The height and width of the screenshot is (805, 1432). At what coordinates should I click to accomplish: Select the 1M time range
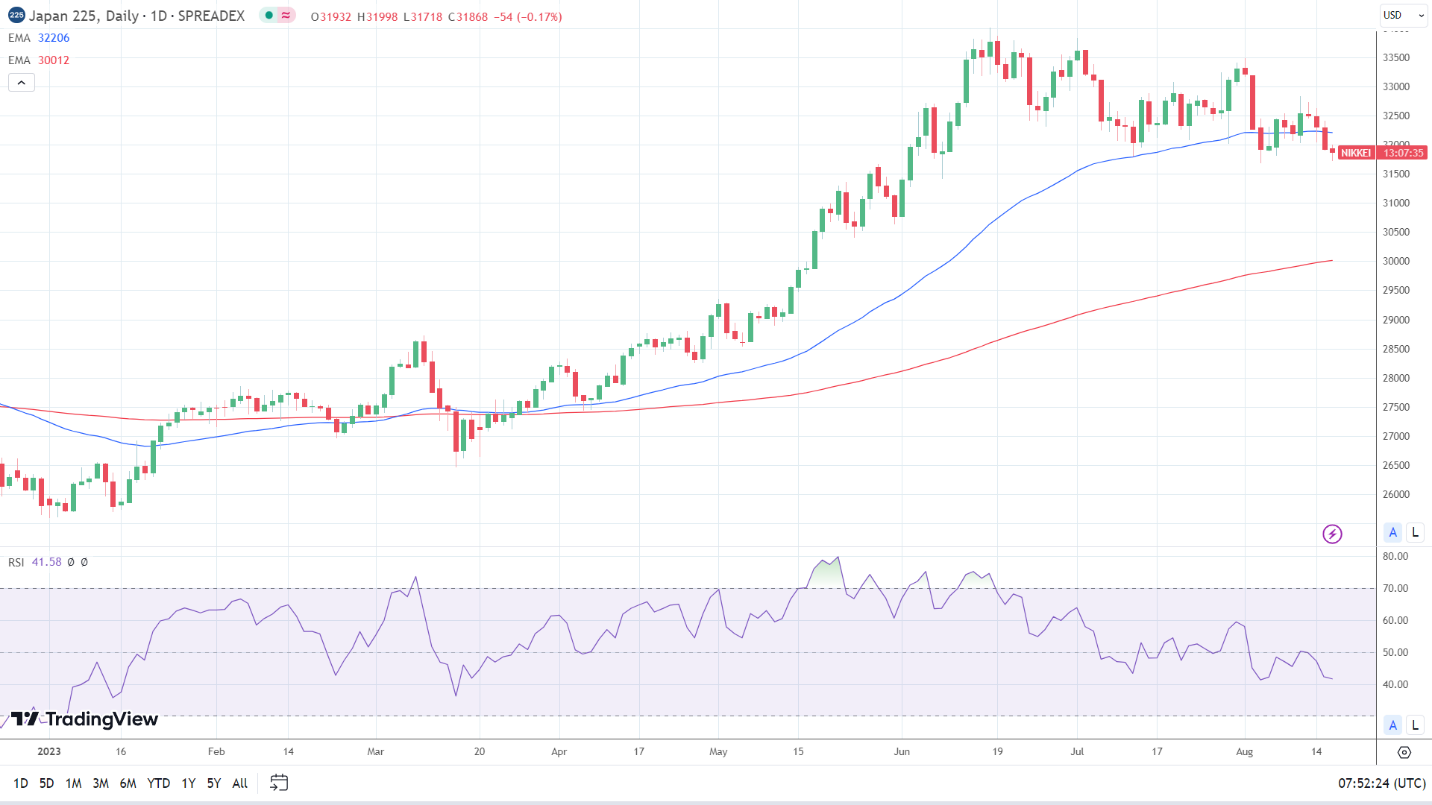(x=74, y=783)
